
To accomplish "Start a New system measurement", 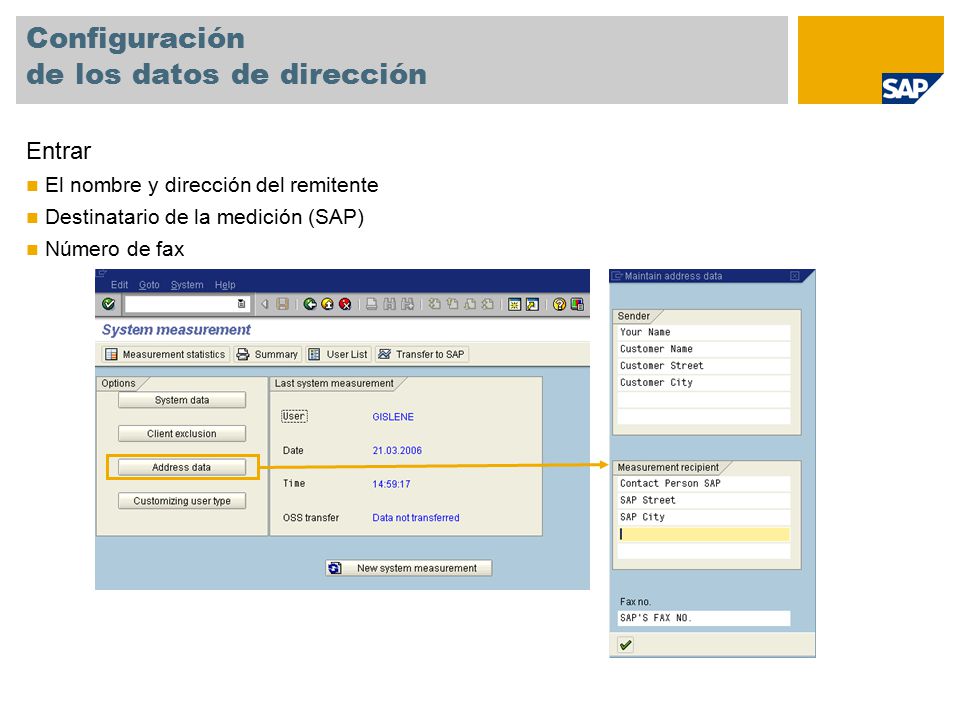I will click(408, 568).
